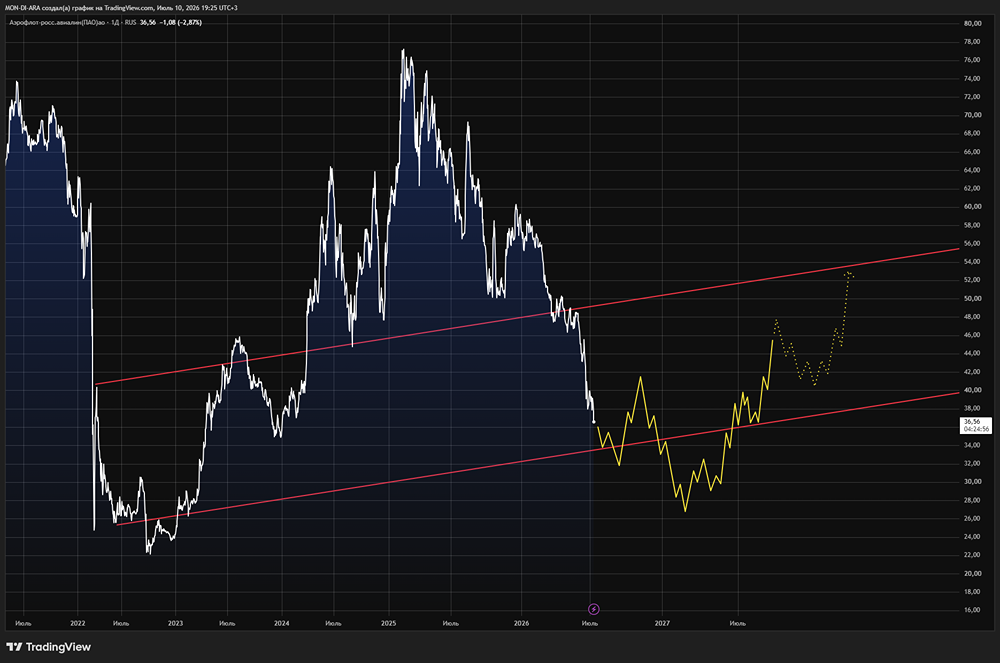1000x663 pixels.
Task: Click the RUS exchange label in legend
Action: click(x=131, y=22)
